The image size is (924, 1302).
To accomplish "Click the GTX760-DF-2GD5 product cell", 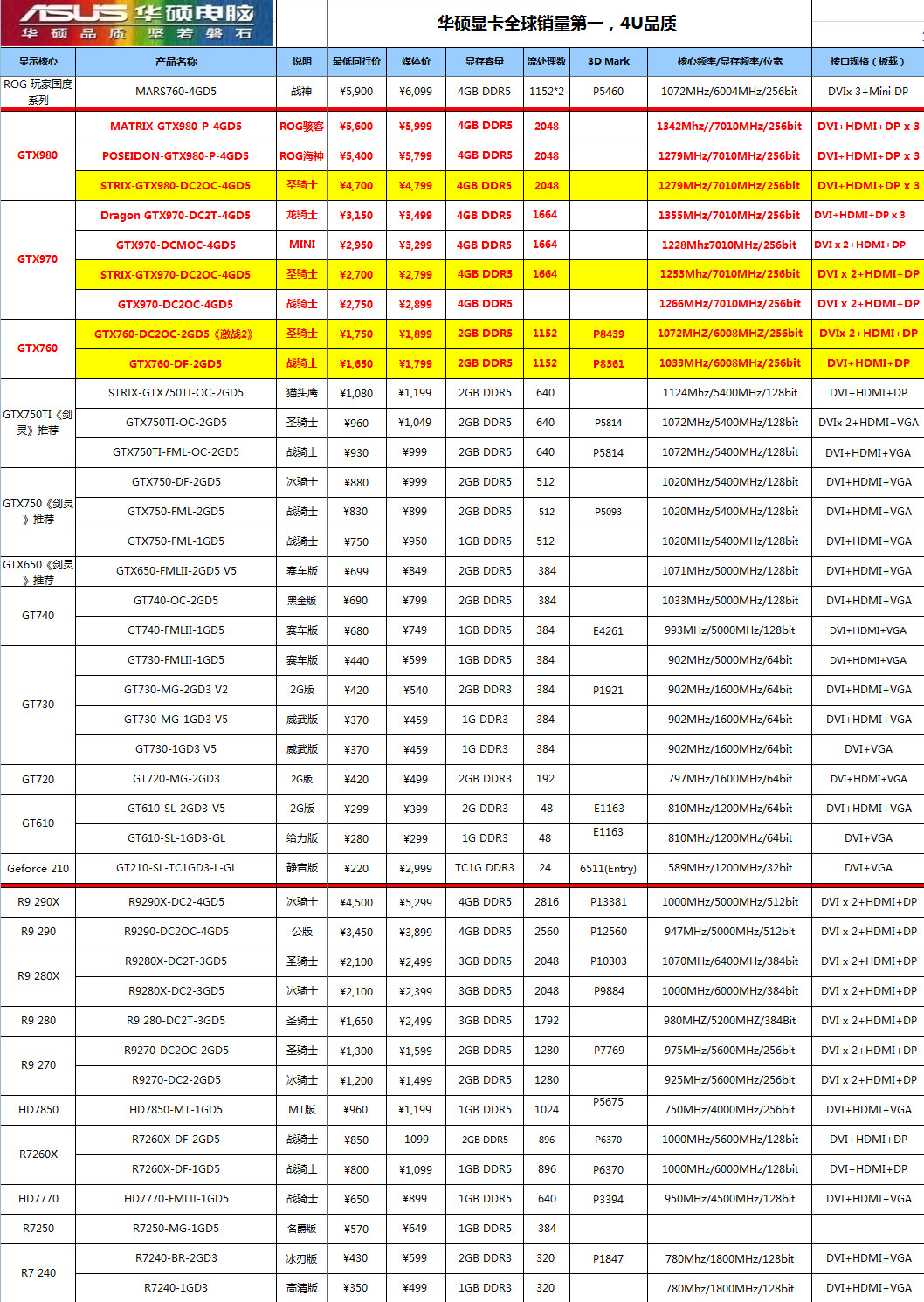I will pos(176,364).
